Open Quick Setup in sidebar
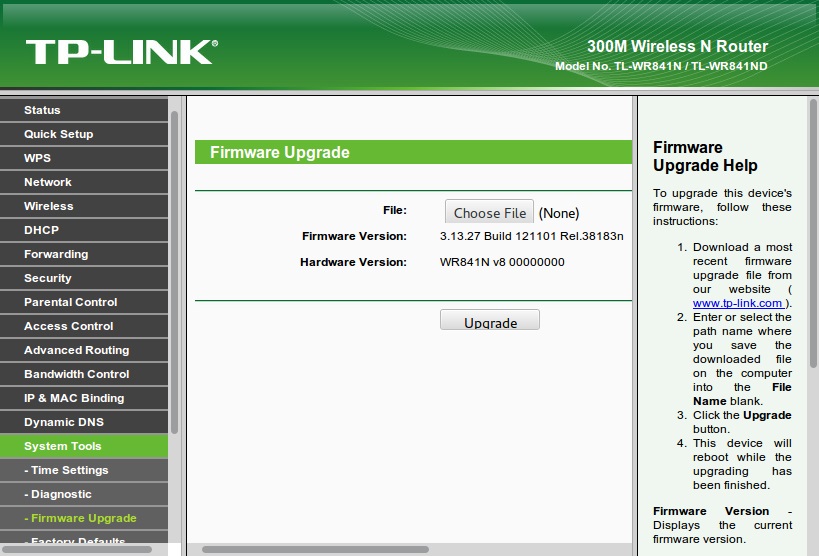This screenshot has height=556, width=819. coord(84,134)
